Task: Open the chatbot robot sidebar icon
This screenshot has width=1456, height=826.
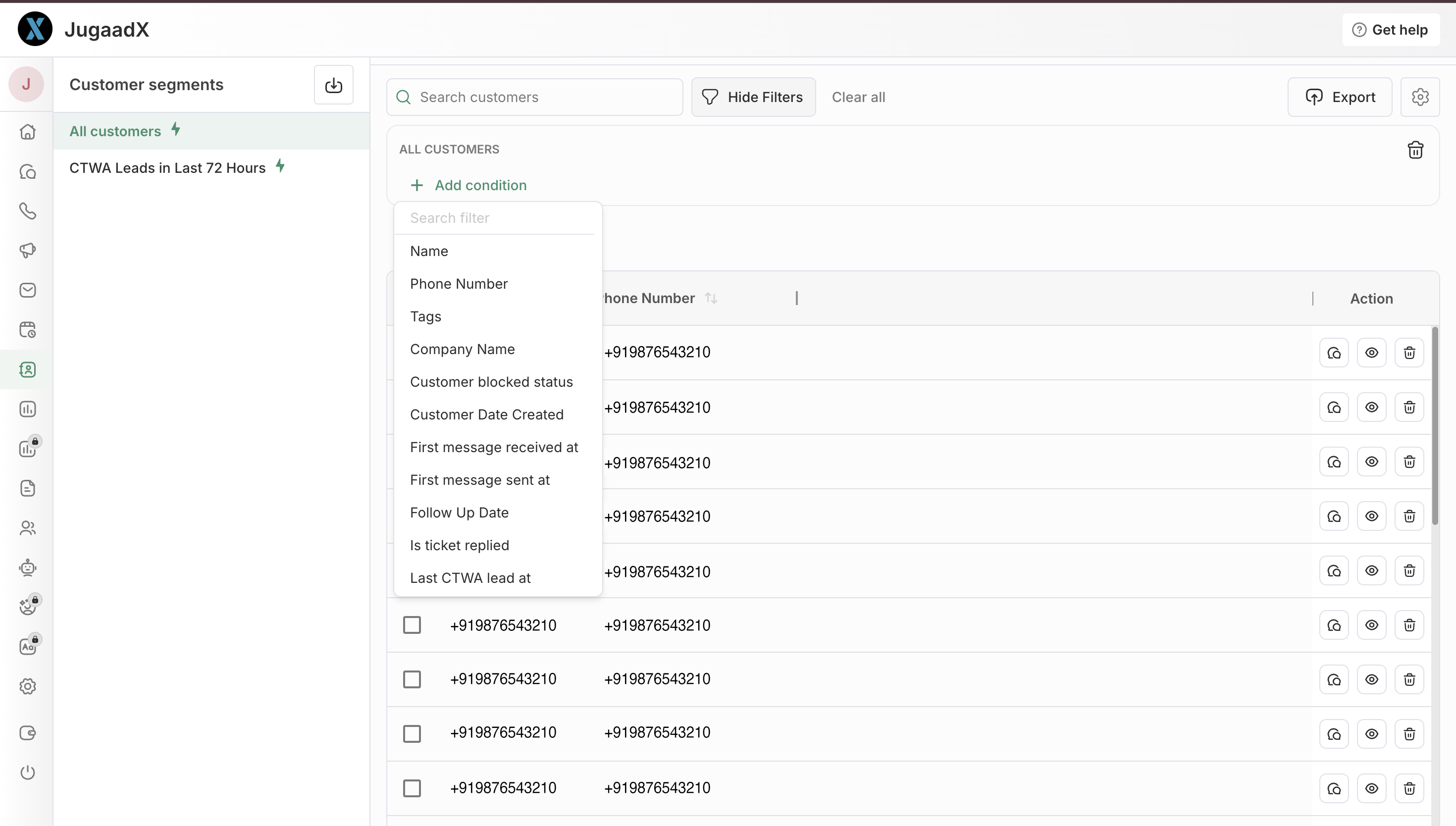Action: (27, 568)
